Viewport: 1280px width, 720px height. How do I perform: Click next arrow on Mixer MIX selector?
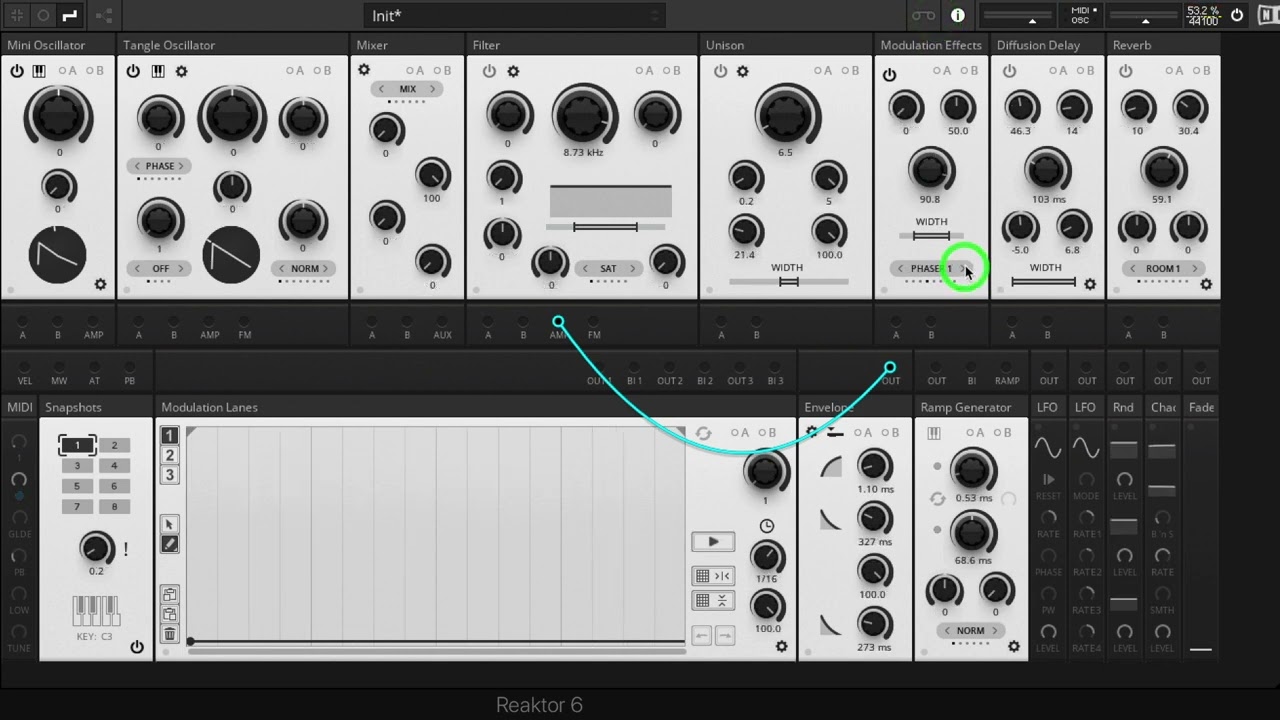432,89
